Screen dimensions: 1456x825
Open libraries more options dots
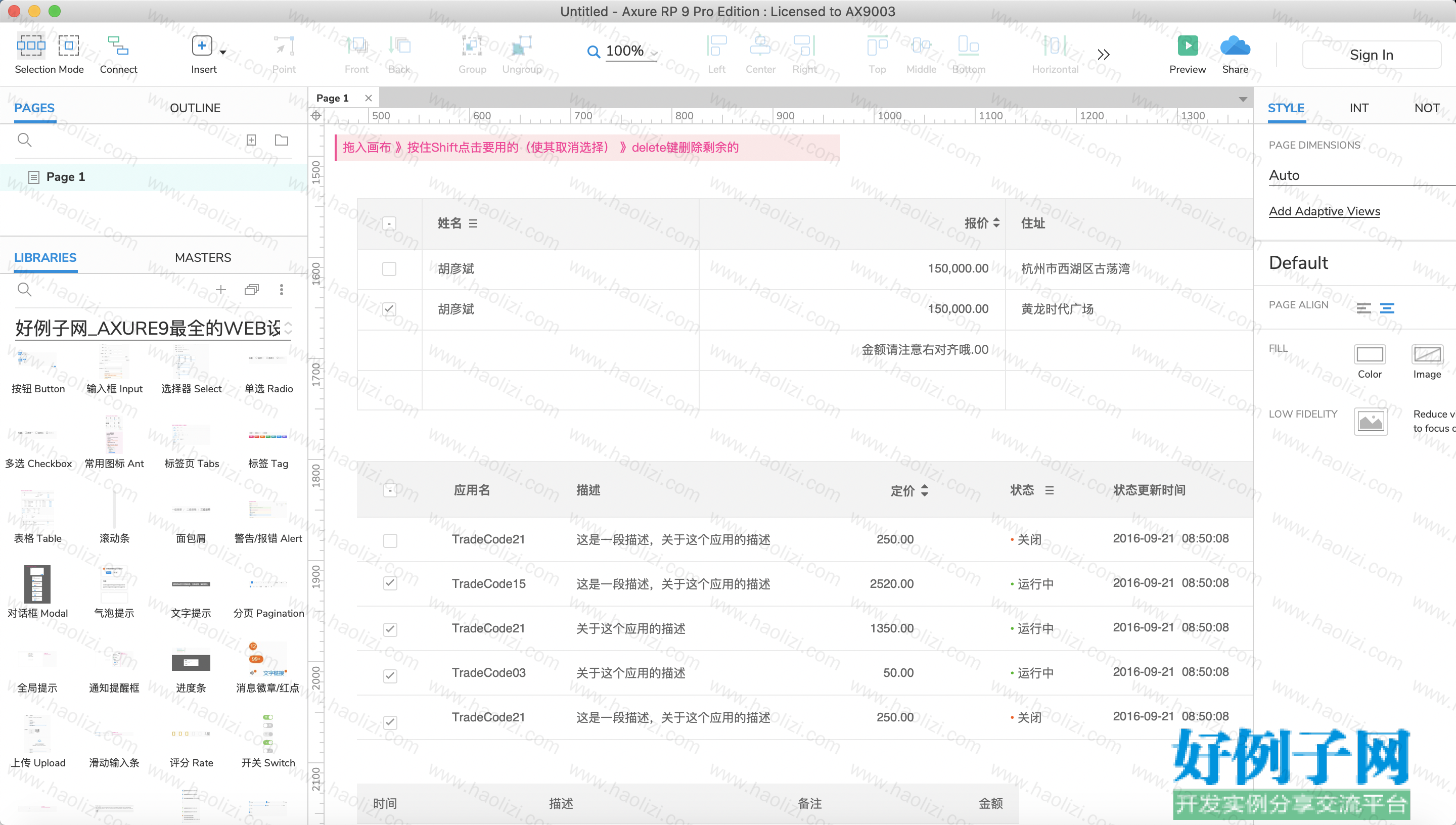[x=282, y=290]
